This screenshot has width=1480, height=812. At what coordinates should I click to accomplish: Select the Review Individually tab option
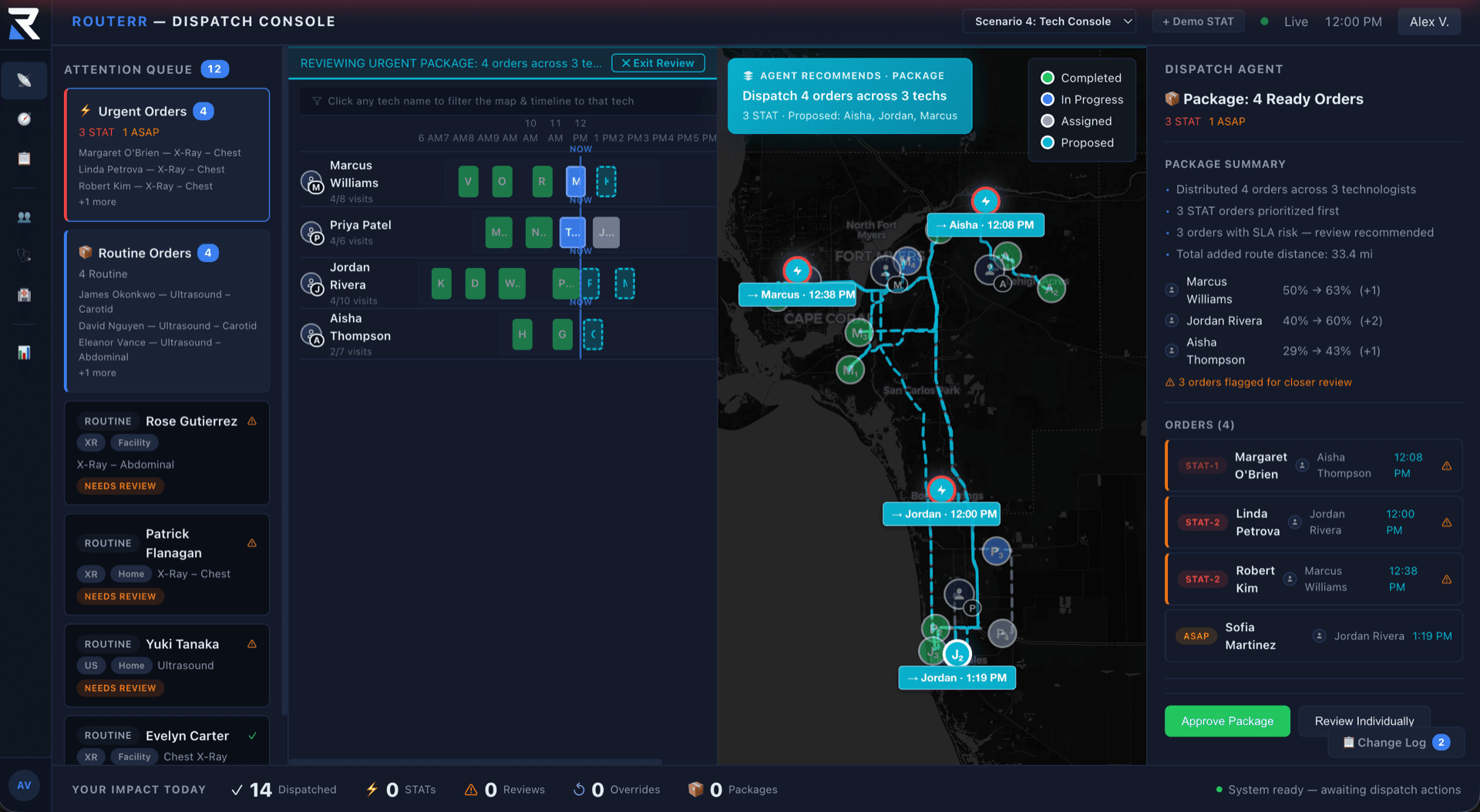[1364, 720]
